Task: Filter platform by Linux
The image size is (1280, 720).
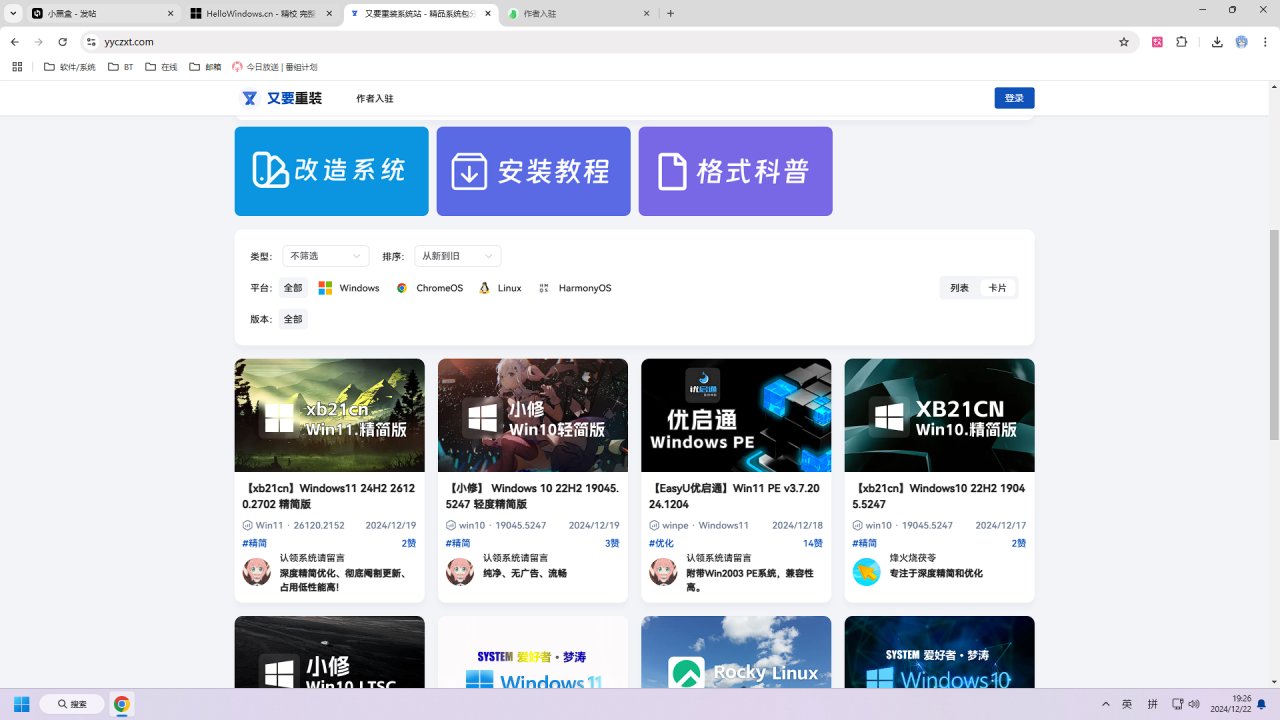Action: (x=500, y=288)
